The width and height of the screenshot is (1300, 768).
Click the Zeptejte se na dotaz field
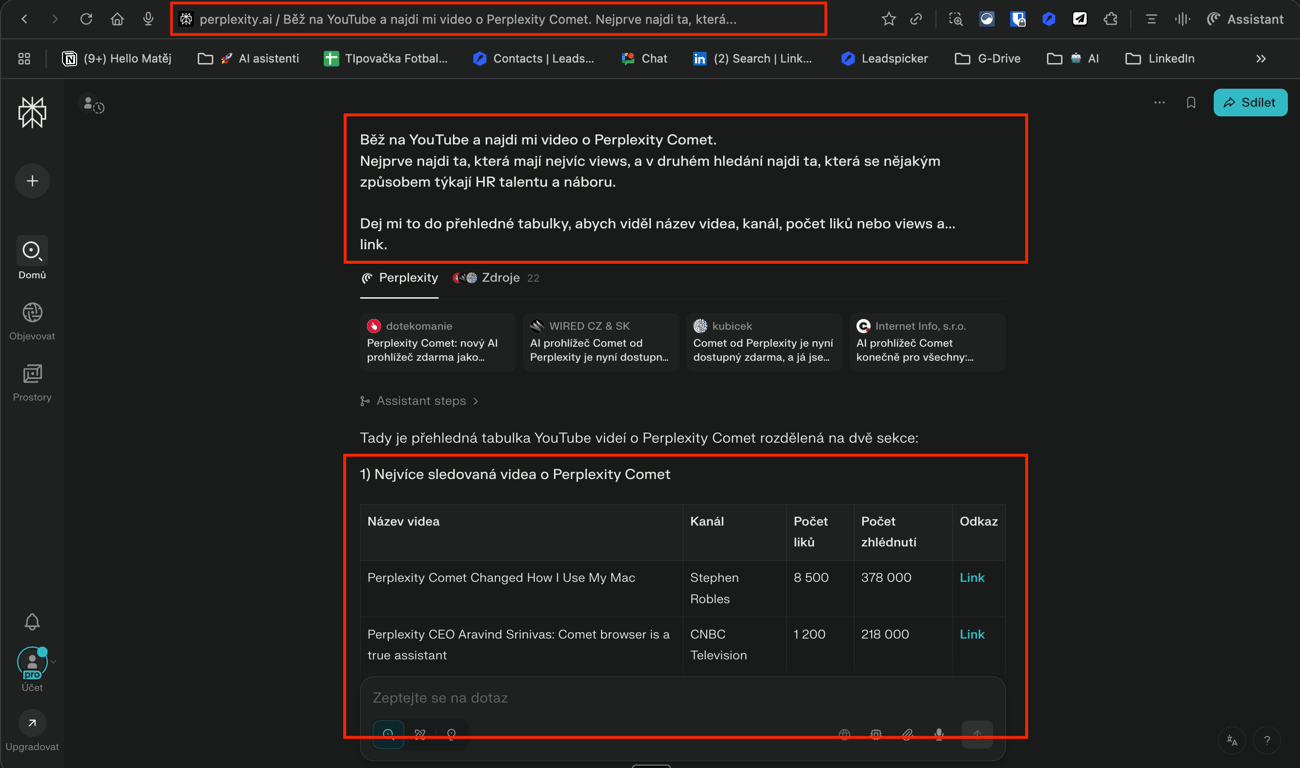(682, 698)
